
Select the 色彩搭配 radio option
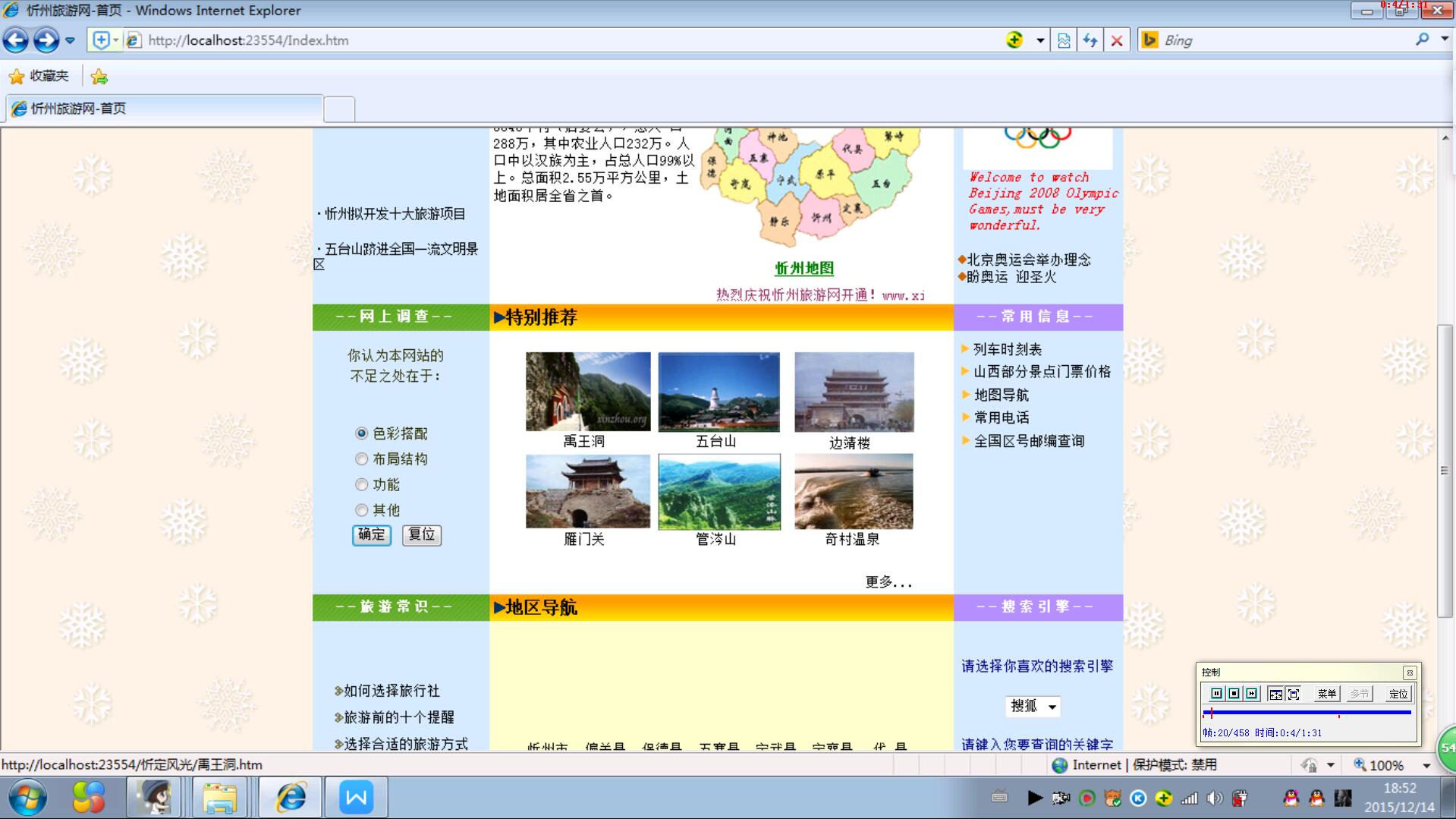(x=361, y=433)
